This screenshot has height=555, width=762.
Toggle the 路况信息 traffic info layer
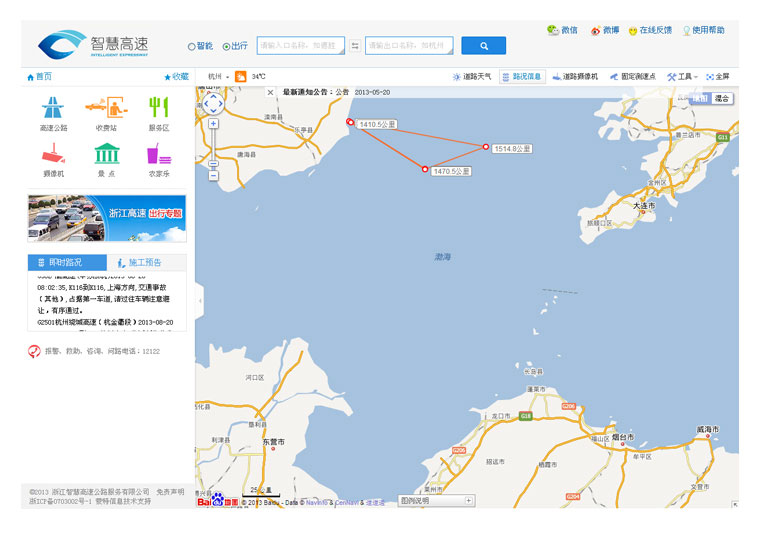[x=522, y=76]
